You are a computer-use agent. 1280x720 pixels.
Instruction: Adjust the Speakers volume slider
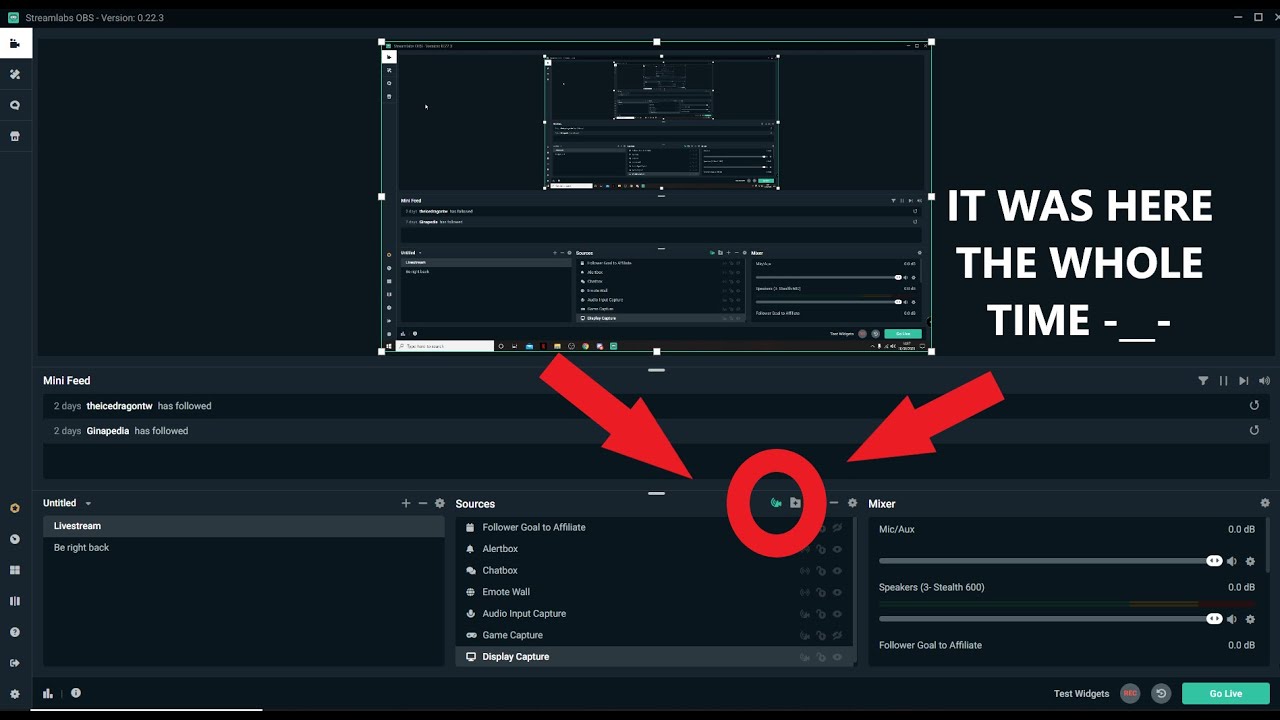pos(1050,619)
